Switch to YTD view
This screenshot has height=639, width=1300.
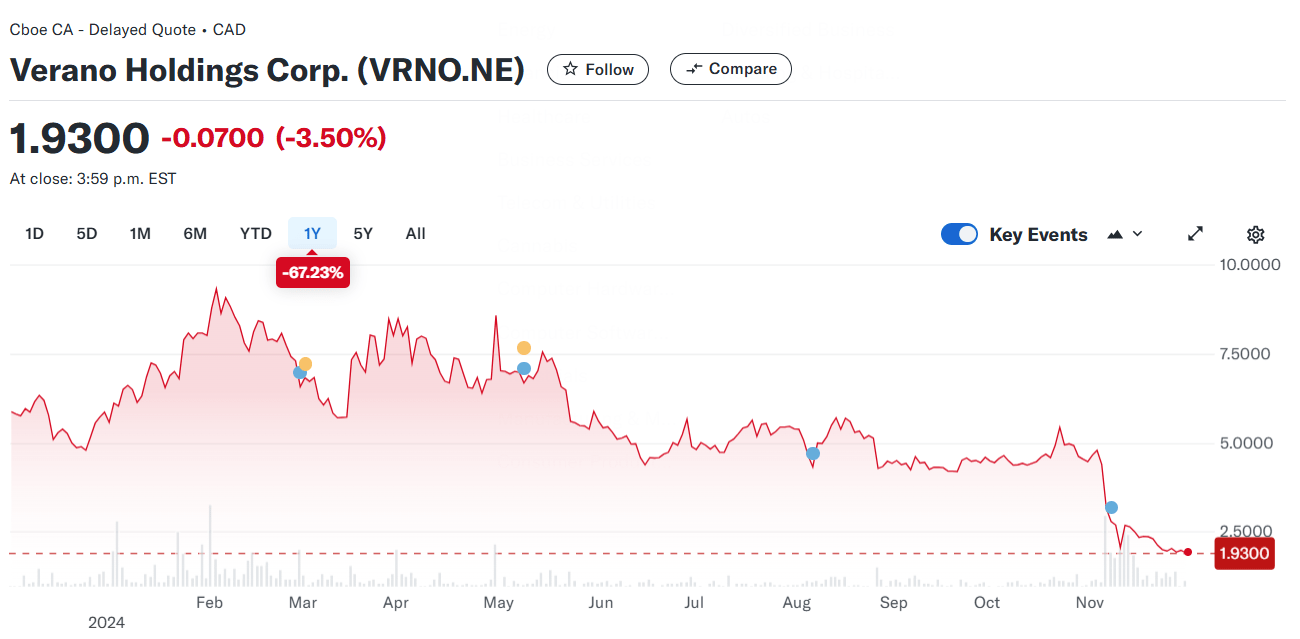(255, 233)
